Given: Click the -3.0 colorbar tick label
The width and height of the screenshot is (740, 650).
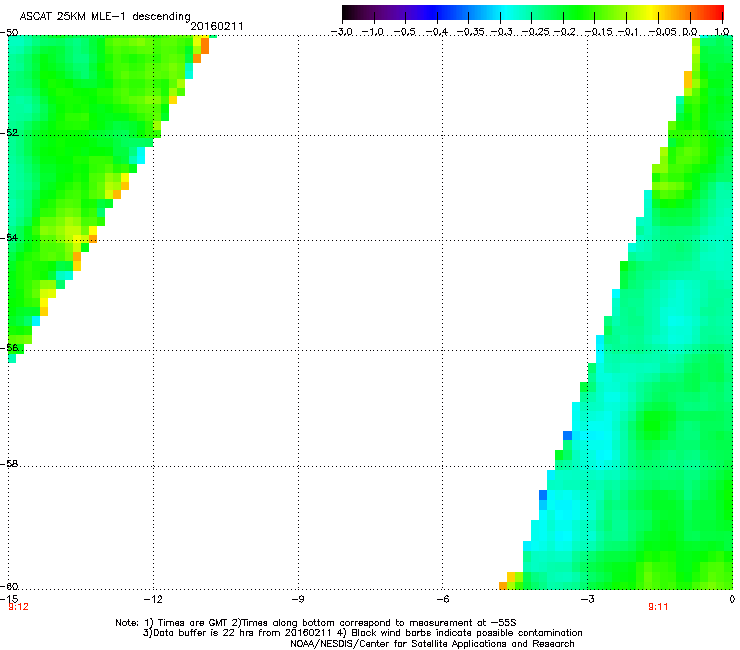Looking at the screenshot, I should coord(341,32).
